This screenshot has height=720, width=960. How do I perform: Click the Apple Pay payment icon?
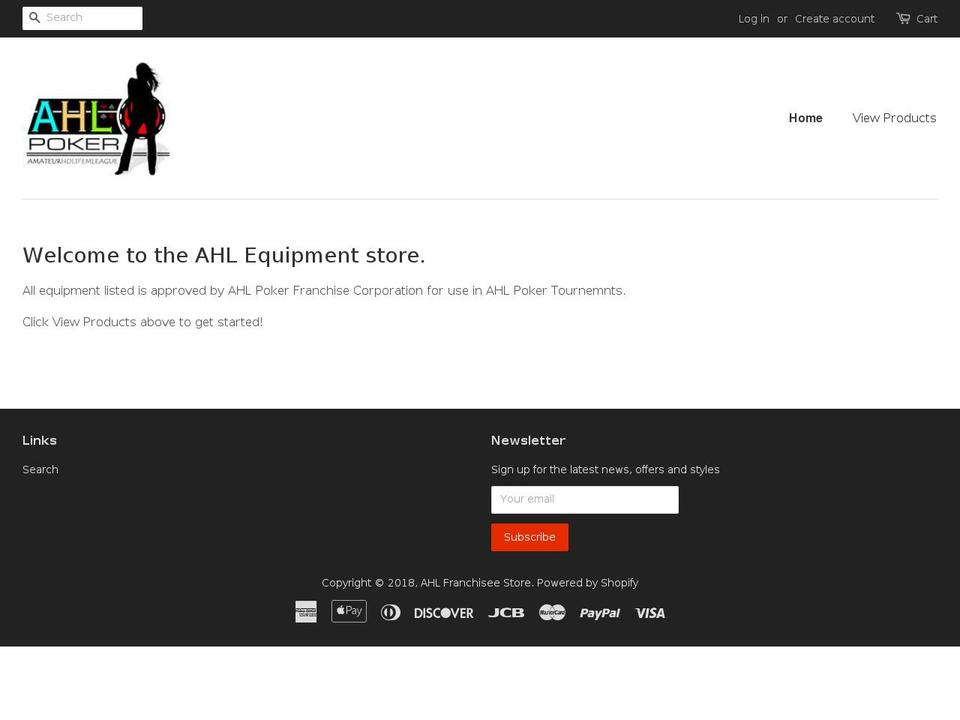(349, 611)
